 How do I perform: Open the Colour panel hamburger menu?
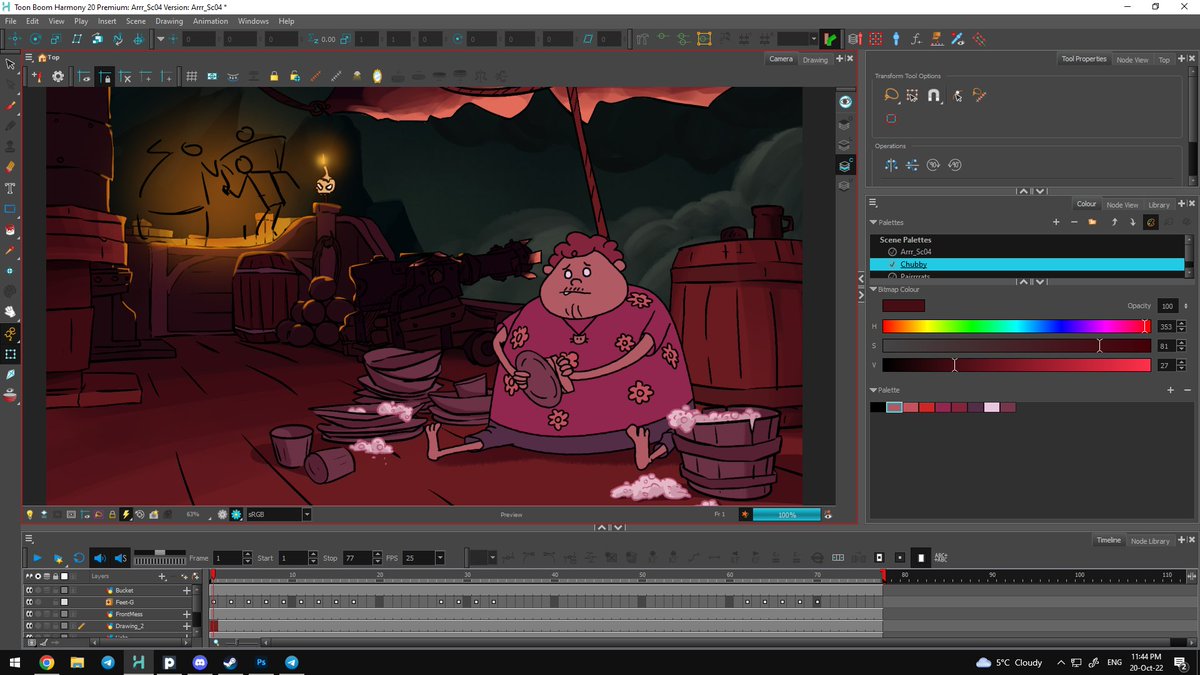pos(873,204)
